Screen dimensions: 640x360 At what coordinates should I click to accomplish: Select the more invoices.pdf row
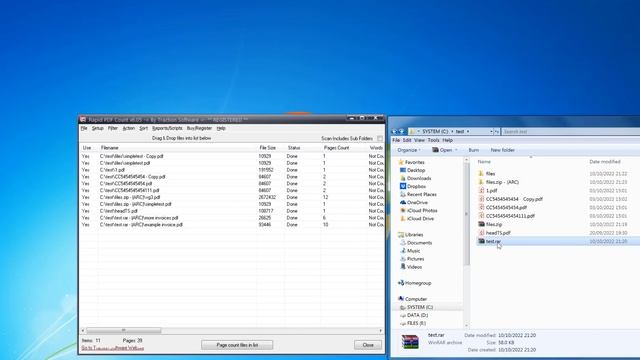(232, 218)
